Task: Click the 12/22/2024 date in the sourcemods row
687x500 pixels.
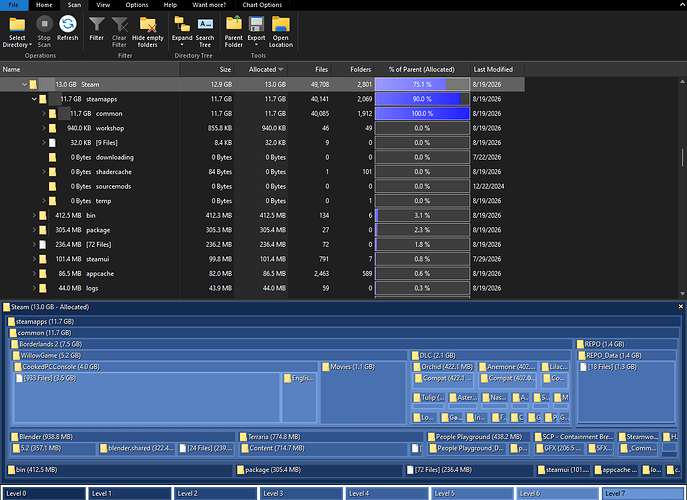Action: (489, 187)
